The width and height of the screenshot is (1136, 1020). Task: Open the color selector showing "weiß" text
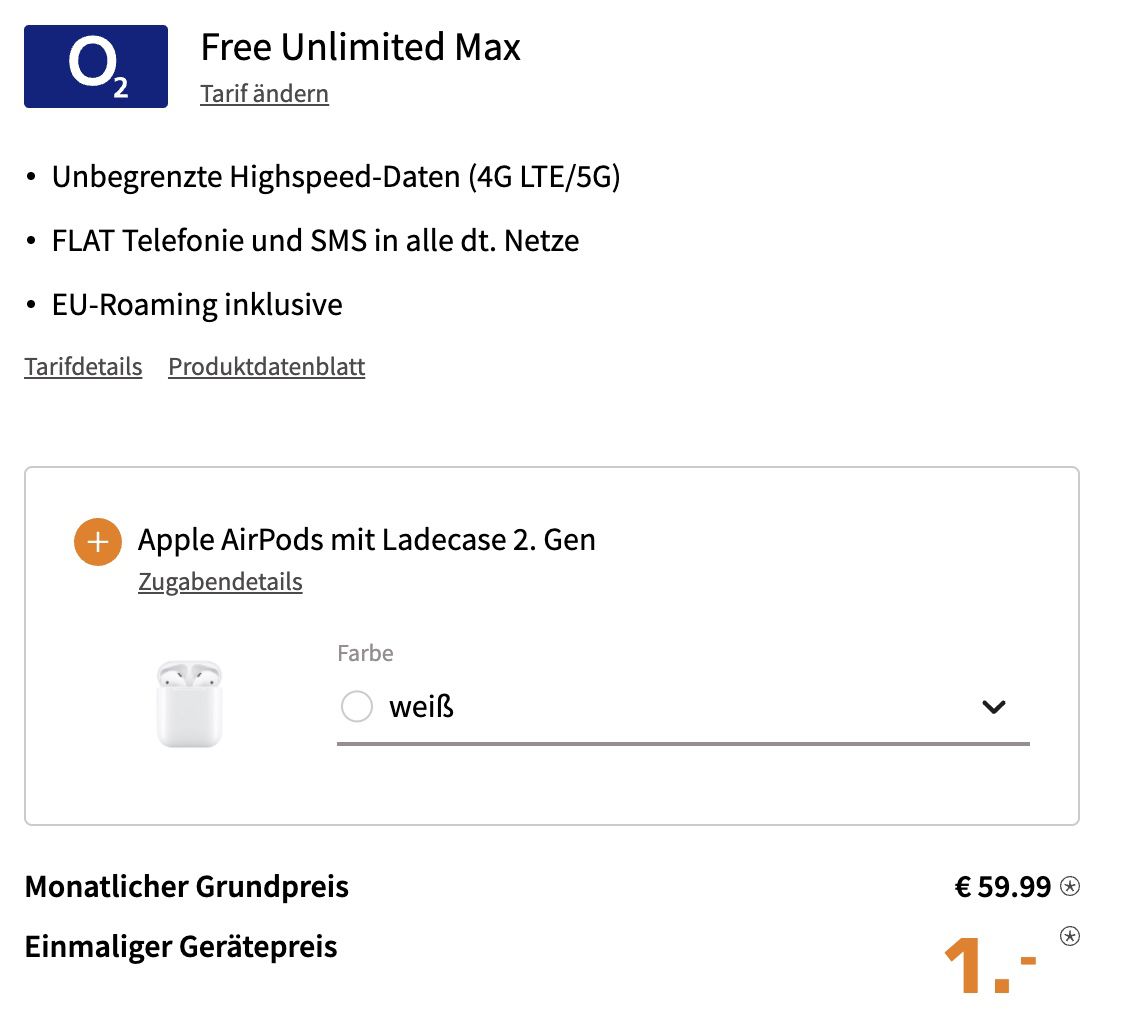pyautogui.click(x=421, y=707)
